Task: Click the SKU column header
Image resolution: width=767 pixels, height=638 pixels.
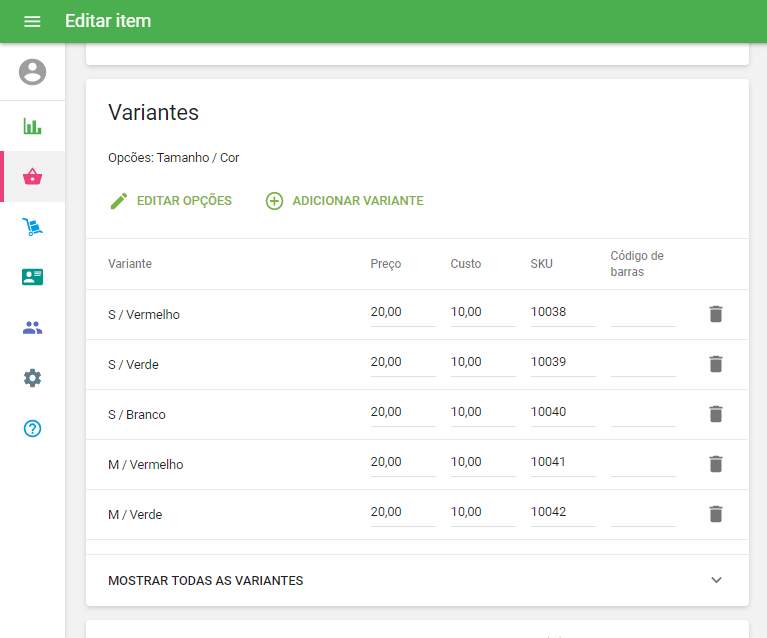Action: (541, 264)
